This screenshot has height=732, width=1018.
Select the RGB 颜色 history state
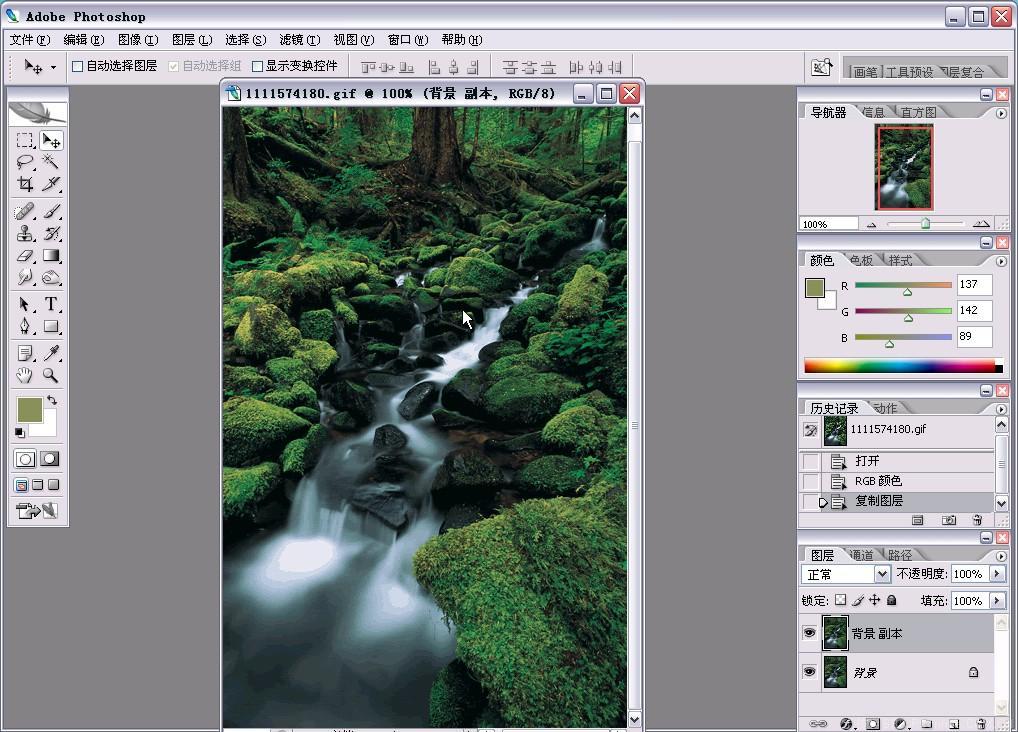(x=897, y=481)
